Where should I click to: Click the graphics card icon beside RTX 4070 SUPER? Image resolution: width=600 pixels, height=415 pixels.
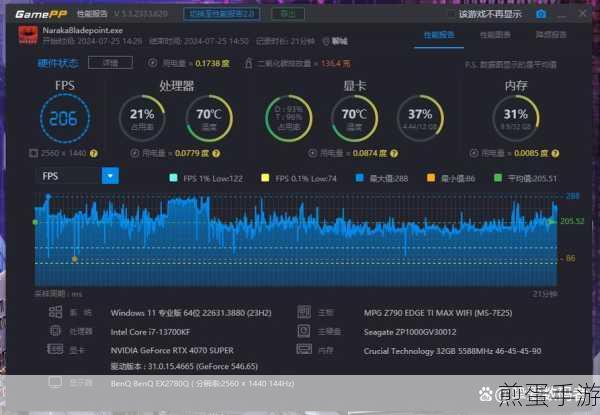[x=55, y=349]
